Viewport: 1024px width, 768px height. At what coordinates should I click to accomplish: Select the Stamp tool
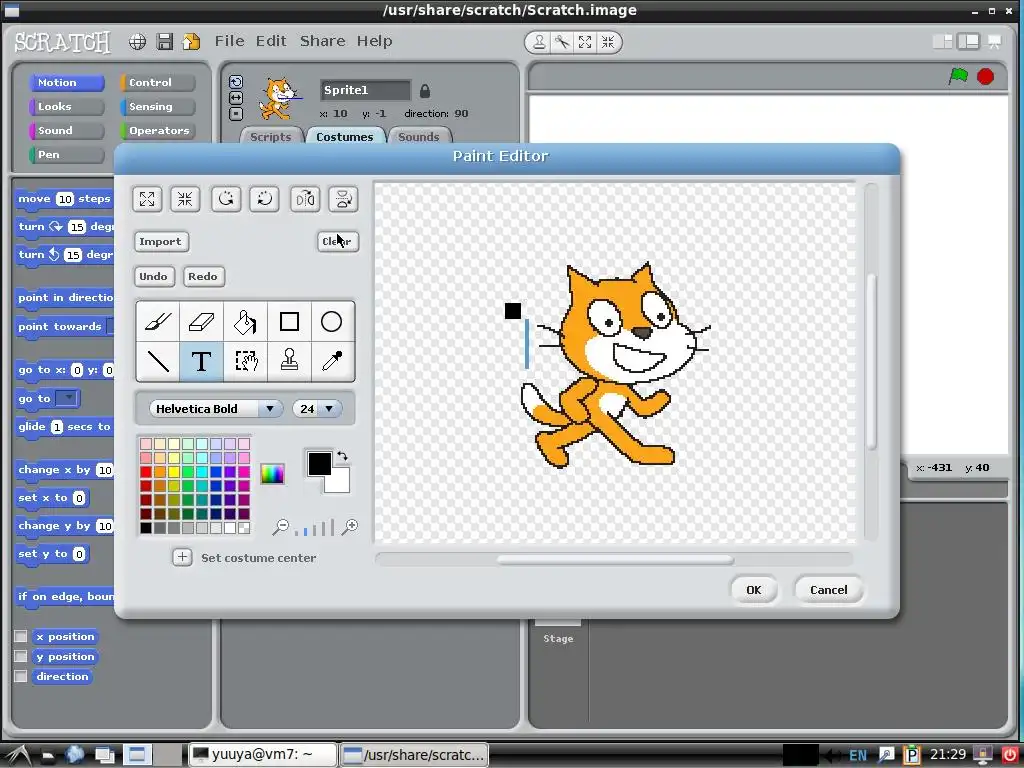click(289, 361)
